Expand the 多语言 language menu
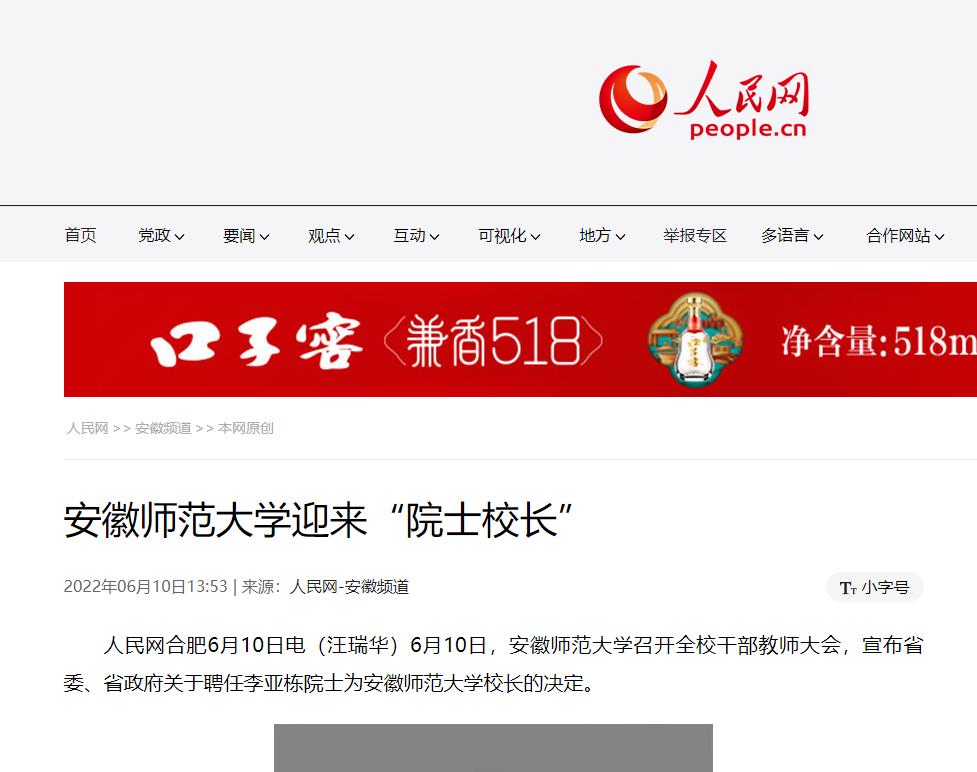 coord(792,236)
